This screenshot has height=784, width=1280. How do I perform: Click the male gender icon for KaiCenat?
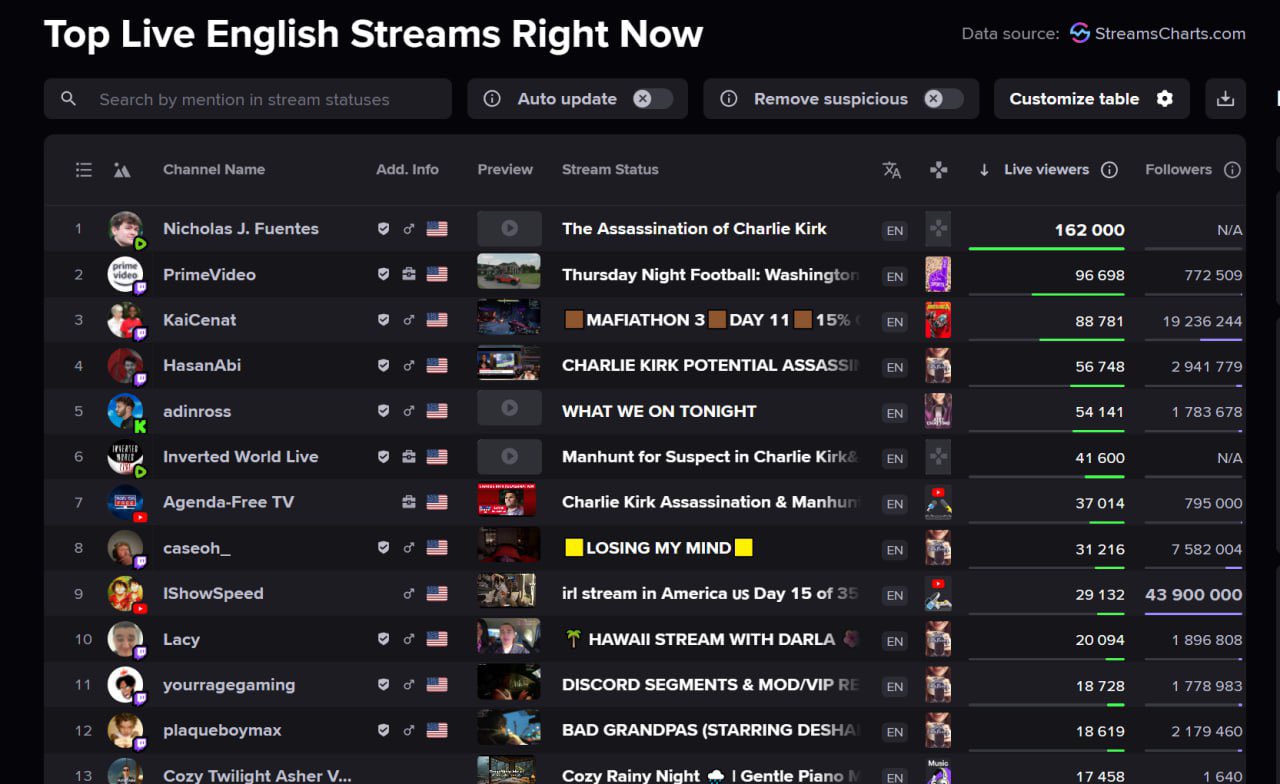[408, 321]
